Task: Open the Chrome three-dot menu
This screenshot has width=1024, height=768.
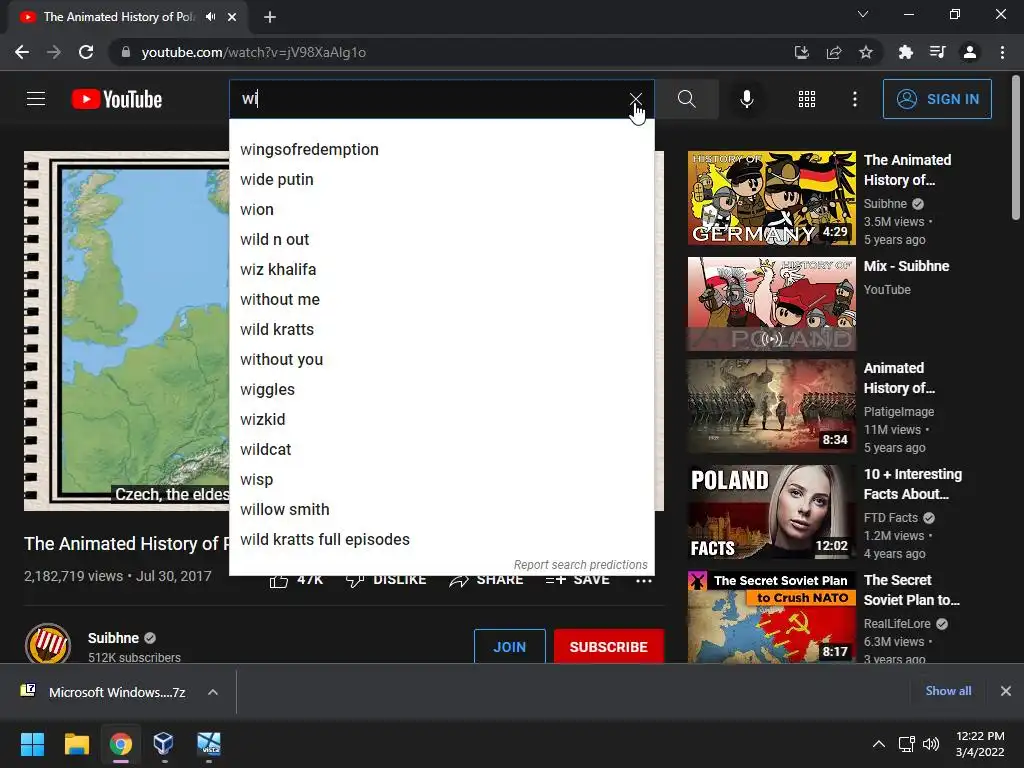Action: click(x=1002, y=52)
